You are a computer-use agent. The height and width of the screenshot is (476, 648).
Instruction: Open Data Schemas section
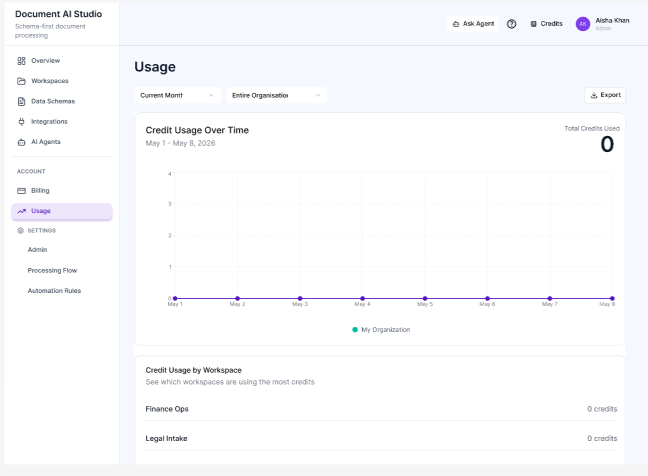(x=62, y=101)
